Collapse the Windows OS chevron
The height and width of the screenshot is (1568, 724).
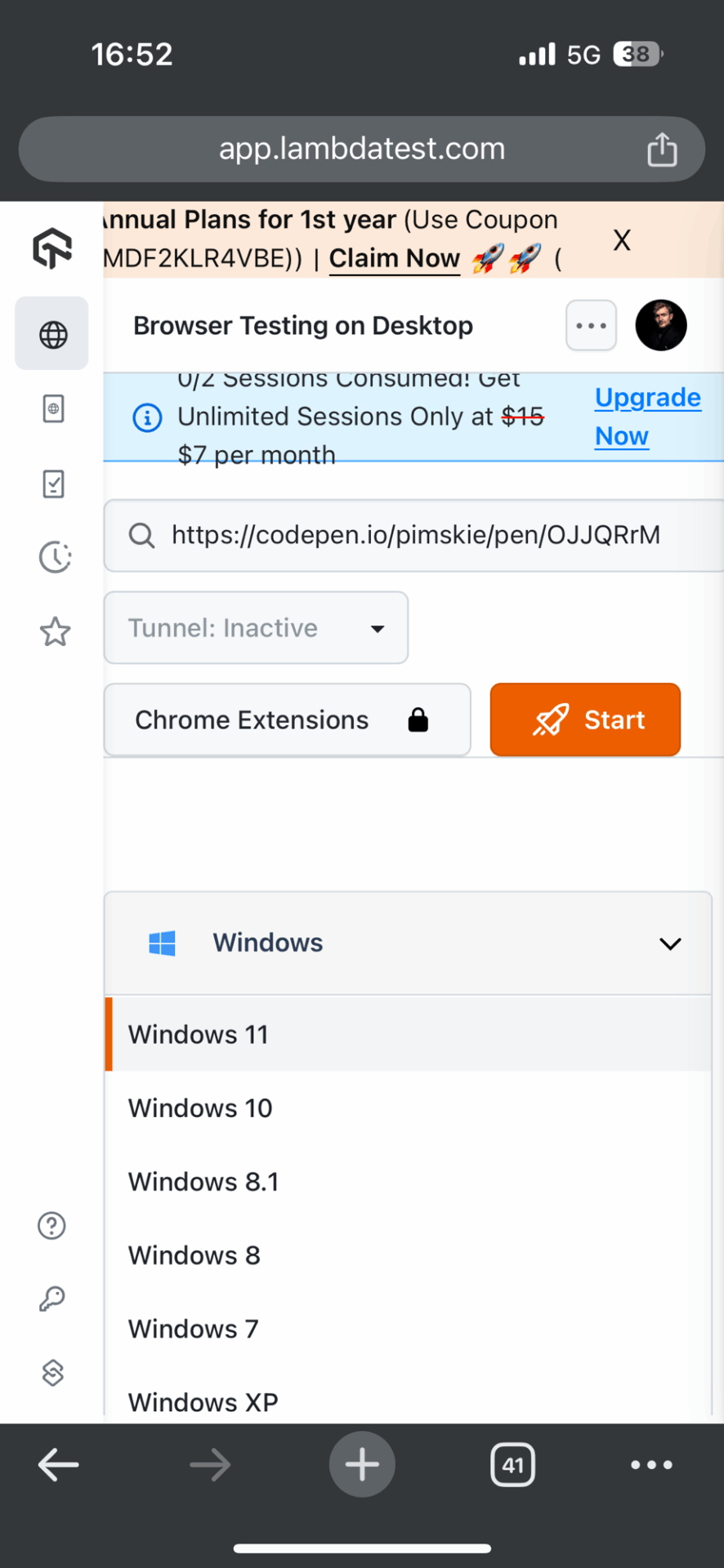(x=670, y=944)
